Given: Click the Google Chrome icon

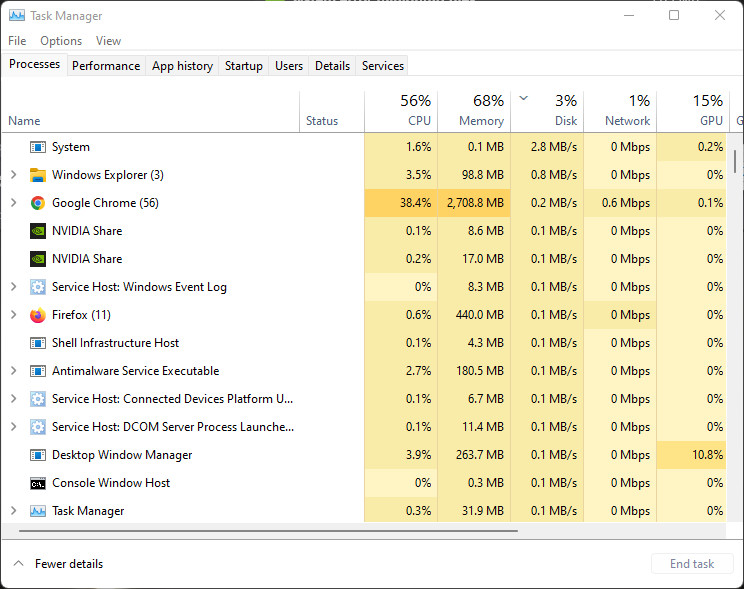Looking at the screenshot, I should pyautogui.click(x=38, y=203).
